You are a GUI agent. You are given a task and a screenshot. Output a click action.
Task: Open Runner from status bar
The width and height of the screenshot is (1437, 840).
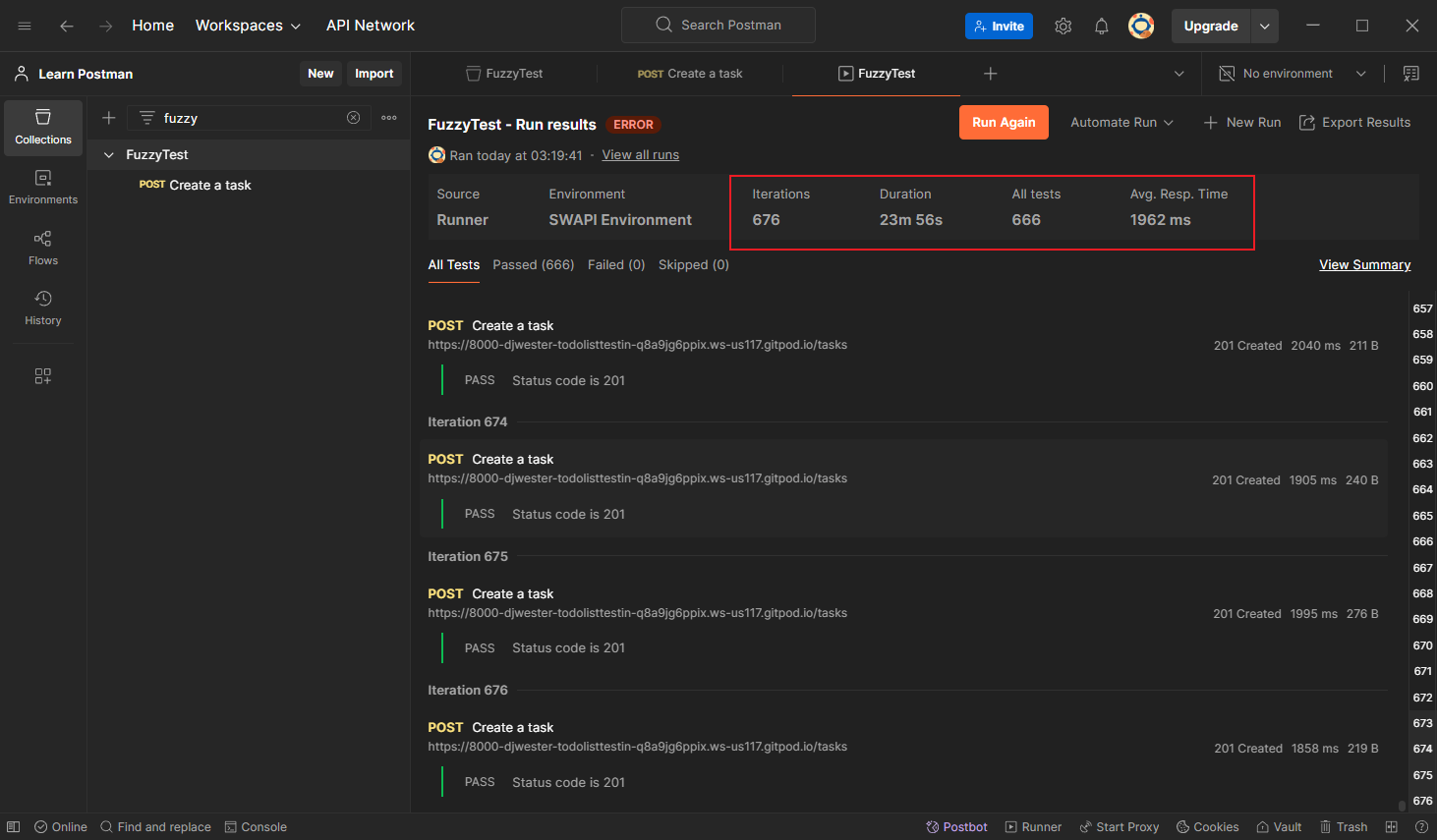tap(1033, 827)
